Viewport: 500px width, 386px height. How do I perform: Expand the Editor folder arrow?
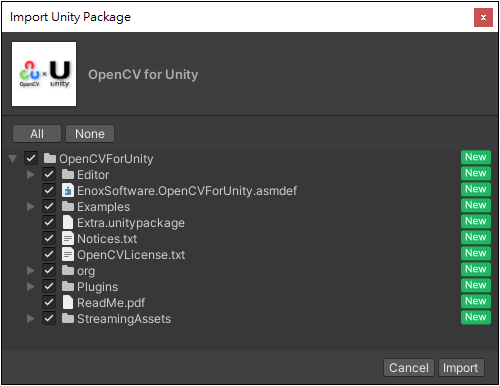pyautogui.click(x=31, y=174)
